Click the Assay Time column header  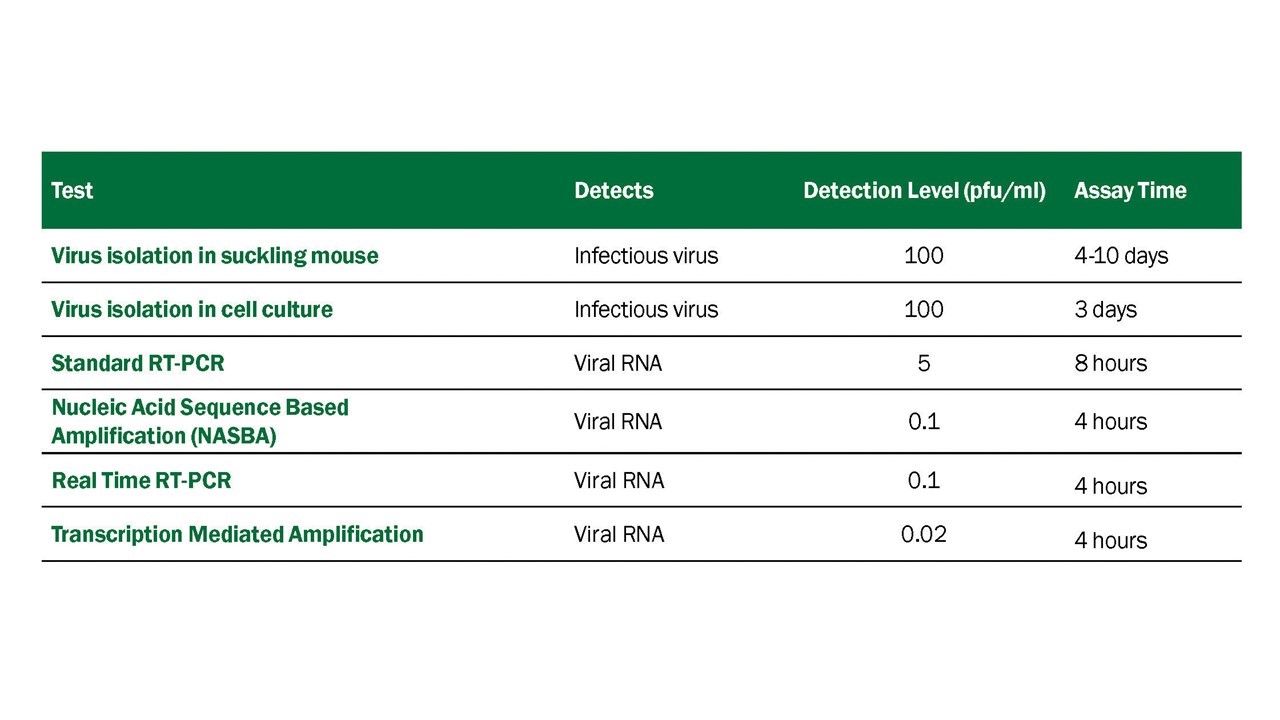click(x=1130, y=191)
